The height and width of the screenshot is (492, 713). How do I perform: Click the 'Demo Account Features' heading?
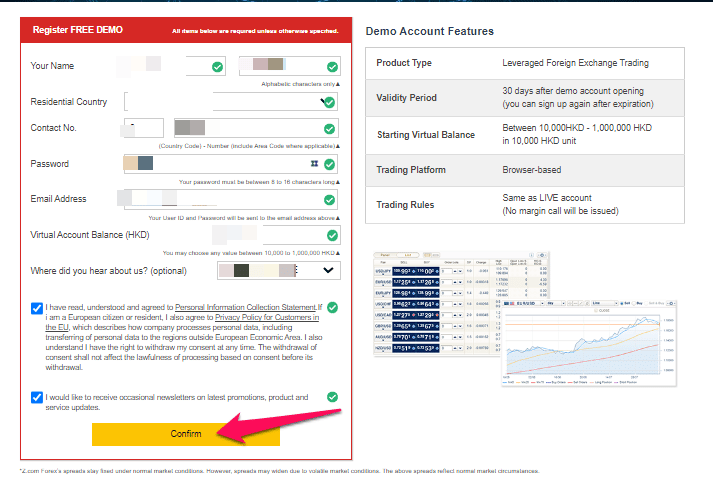(430, 31)
